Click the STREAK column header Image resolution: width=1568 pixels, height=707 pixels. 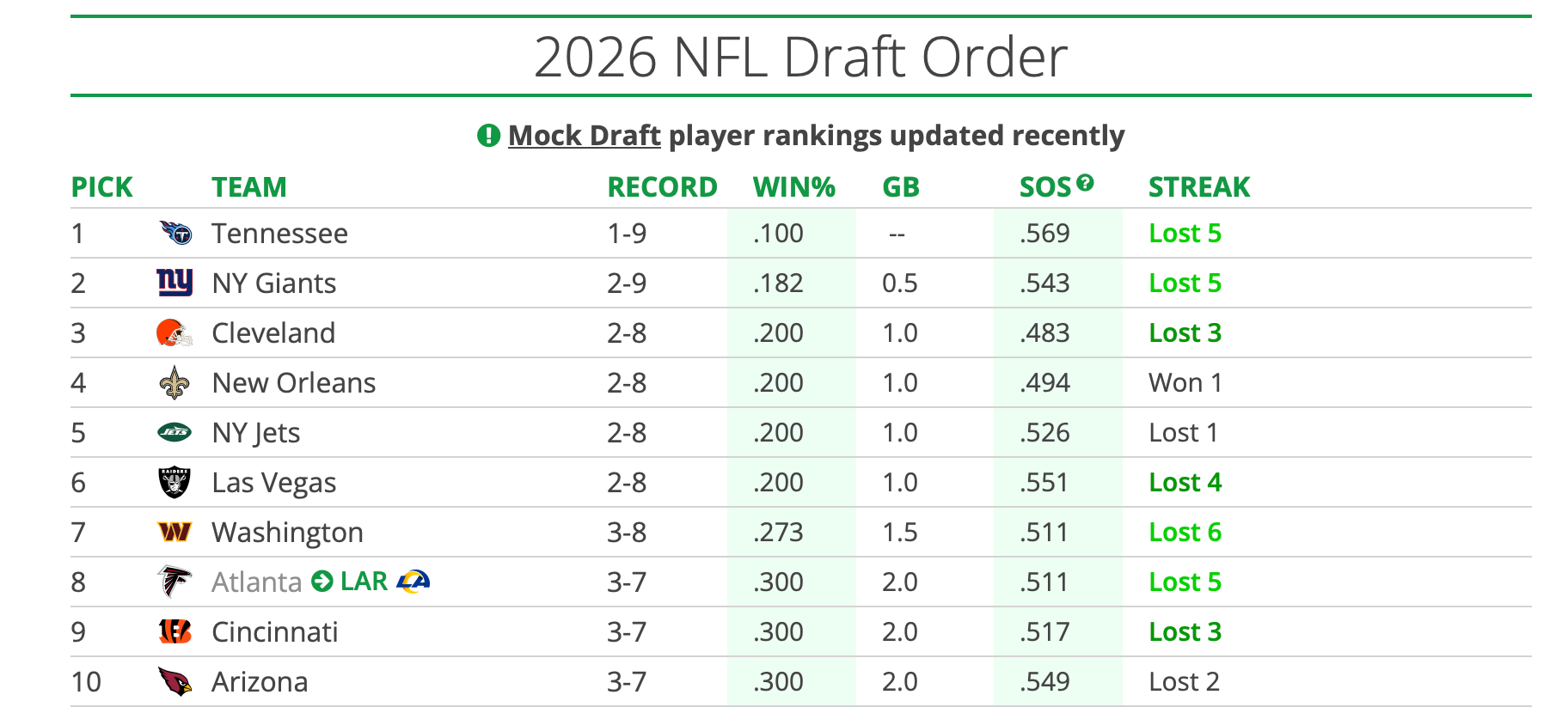tap(1198, 187)
